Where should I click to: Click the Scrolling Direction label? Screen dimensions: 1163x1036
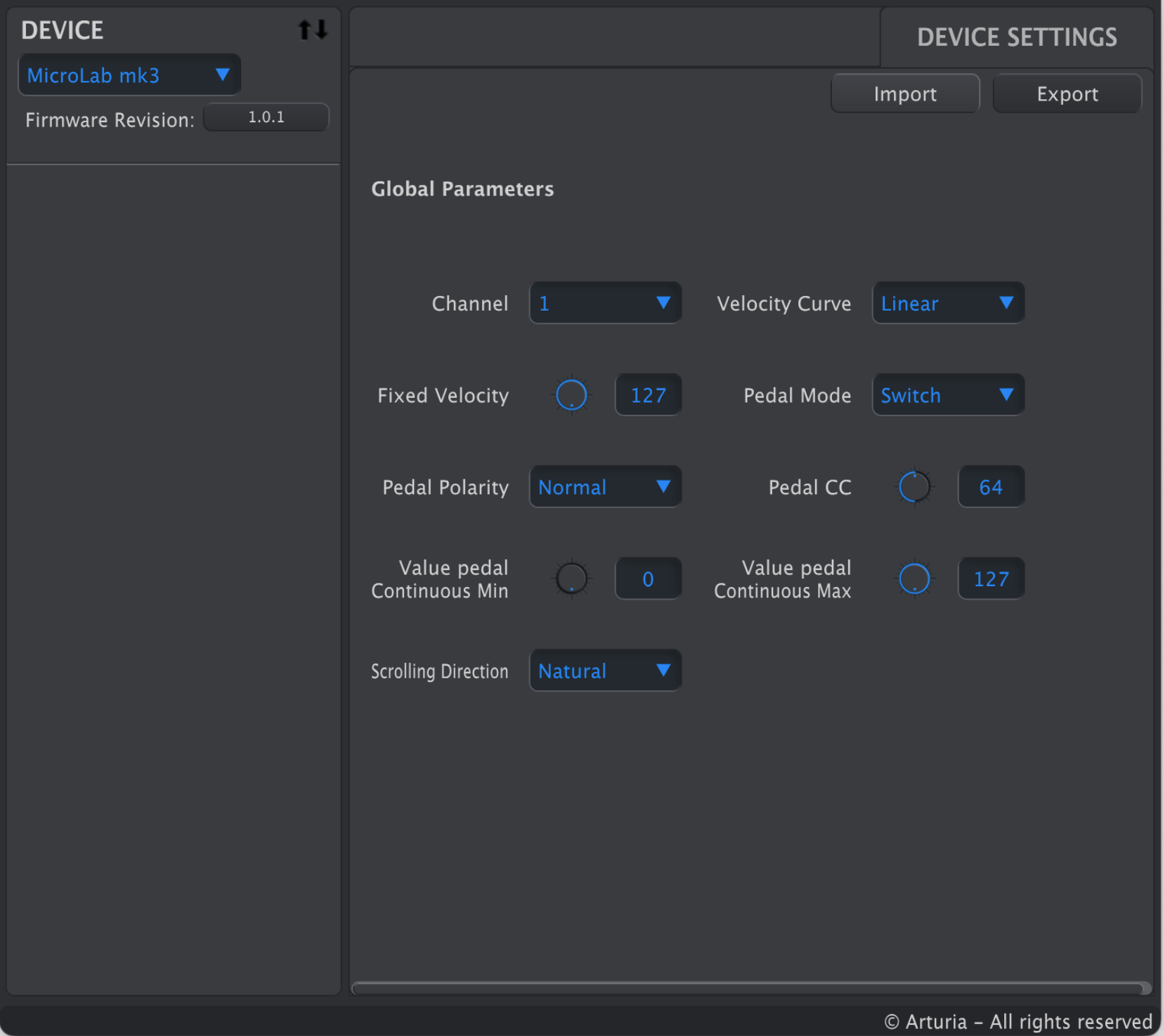pos(439,671)
